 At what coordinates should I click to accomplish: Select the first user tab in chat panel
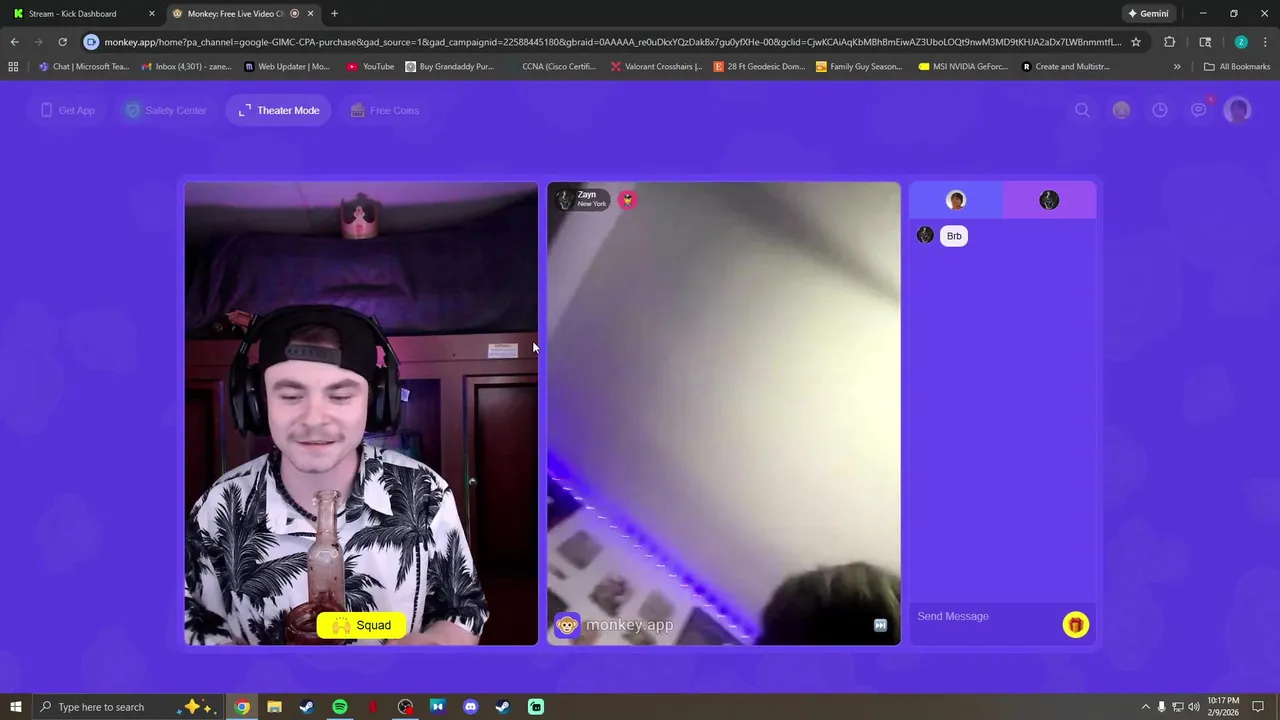[956, 200]
